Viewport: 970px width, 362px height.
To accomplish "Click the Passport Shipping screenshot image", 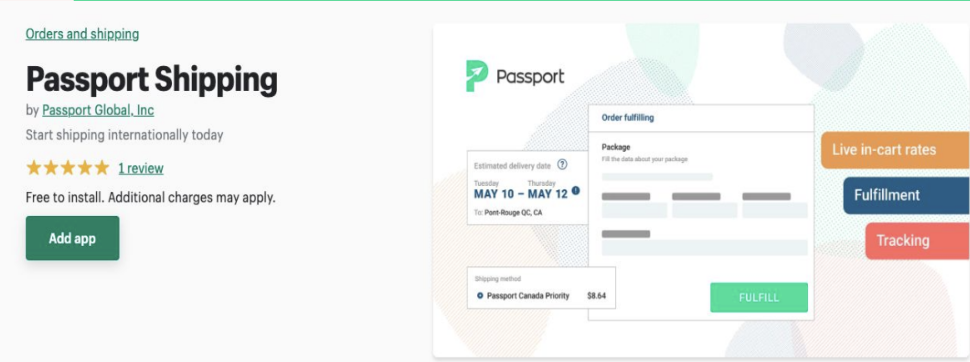I will point(701,190).
